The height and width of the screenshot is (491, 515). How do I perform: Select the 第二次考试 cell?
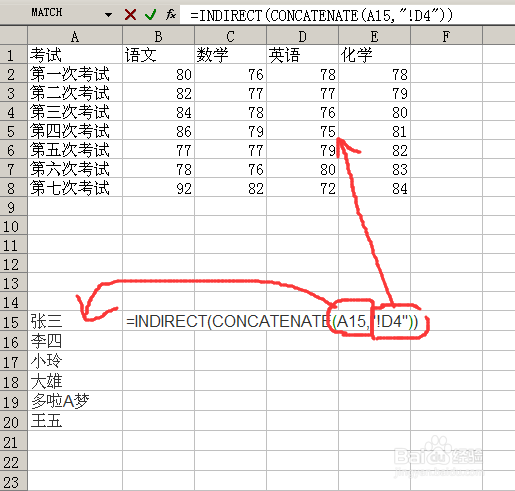coord(75,92)
